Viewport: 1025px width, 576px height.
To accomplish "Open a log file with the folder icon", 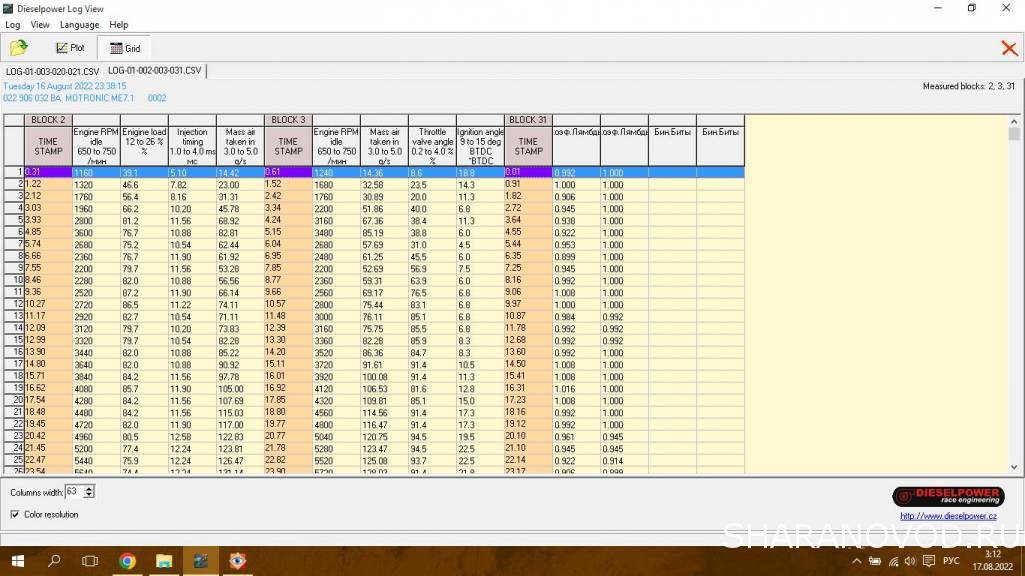I will [18, 47].
